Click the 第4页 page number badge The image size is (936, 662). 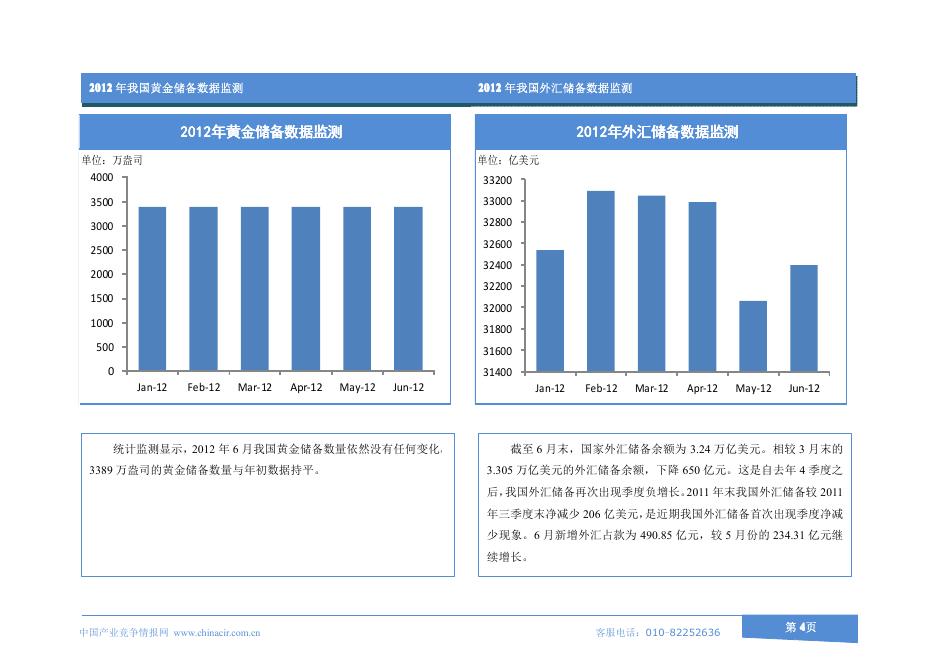798,626
